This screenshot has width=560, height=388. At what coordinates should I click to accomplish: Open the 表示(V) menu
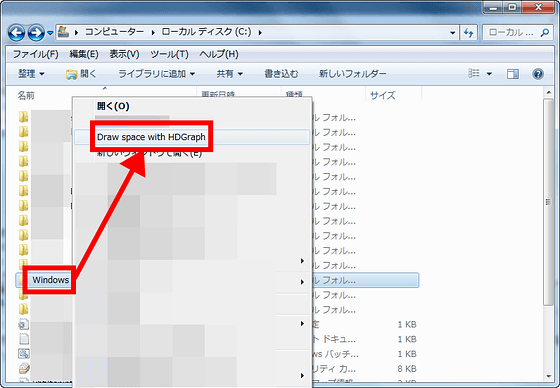pyautogui.click(x=124, y=54)
